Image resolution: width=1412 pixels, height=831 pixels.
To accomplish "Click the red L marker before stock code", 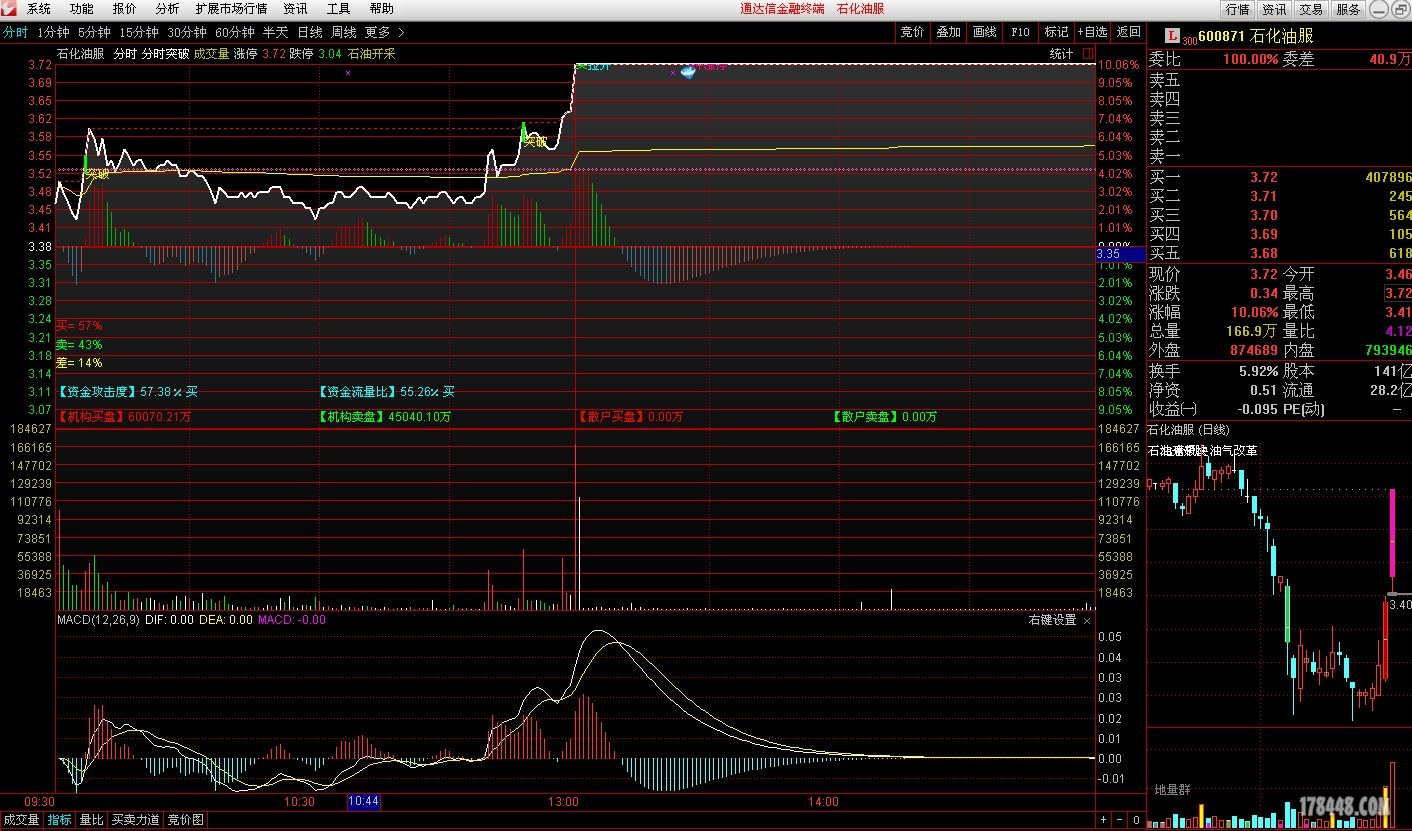I will [x=1171, y=36].
